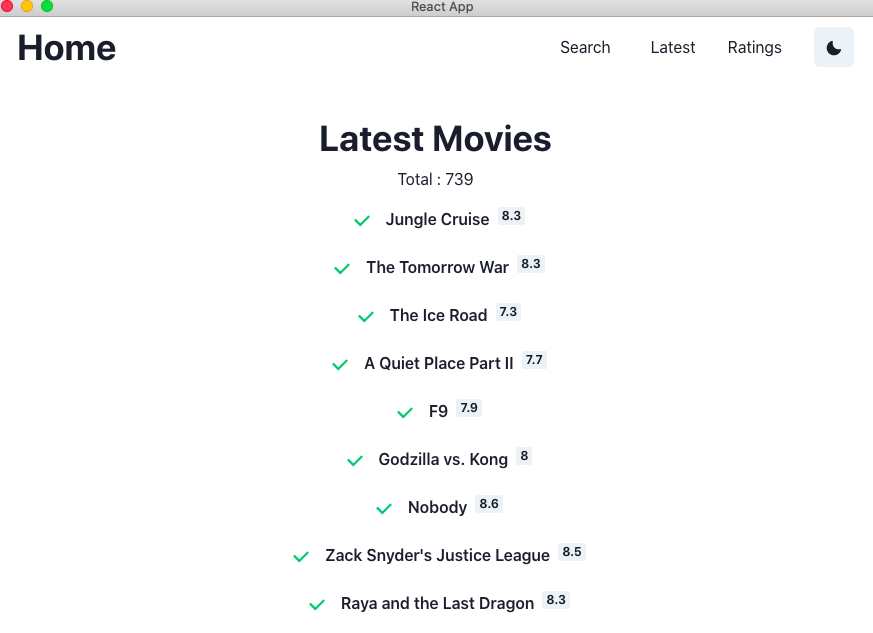Screen dimensions: 873x633
Task: Click the green check icon beside F9
Action: coord(405,413)
